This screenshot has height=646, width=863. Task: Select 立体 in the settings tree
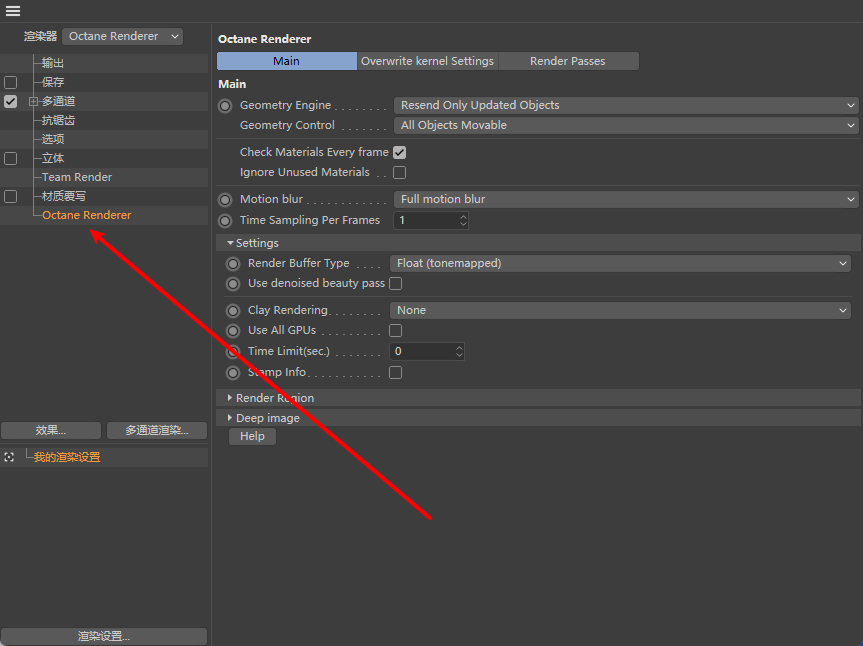tap(53, 158)
